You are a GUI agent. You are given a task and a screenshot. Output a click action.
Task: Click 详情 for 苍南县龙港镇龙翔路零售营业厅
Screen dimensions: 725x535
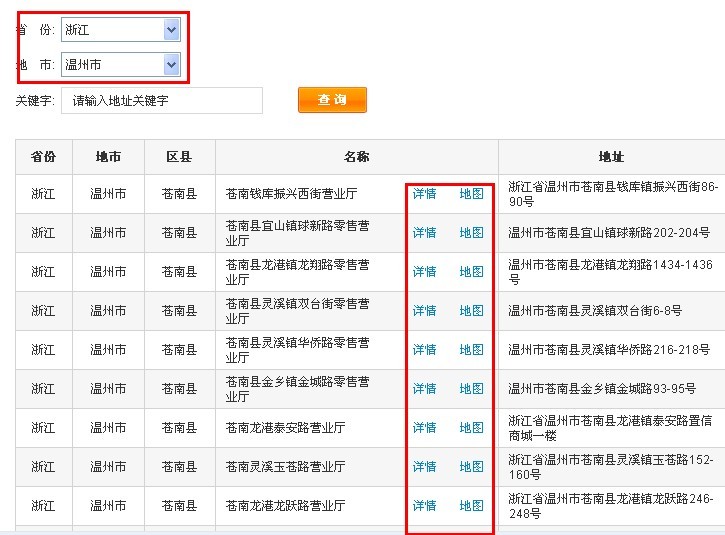(424, 272)
